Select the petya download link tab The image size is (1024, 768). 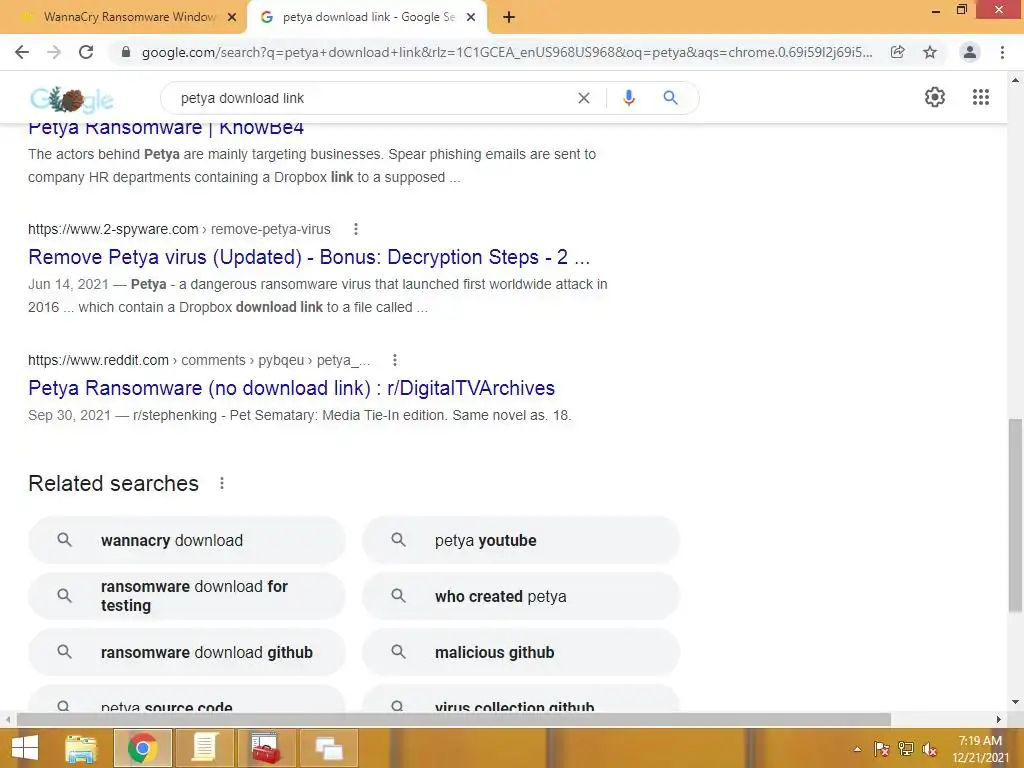[x=368, y=17]
